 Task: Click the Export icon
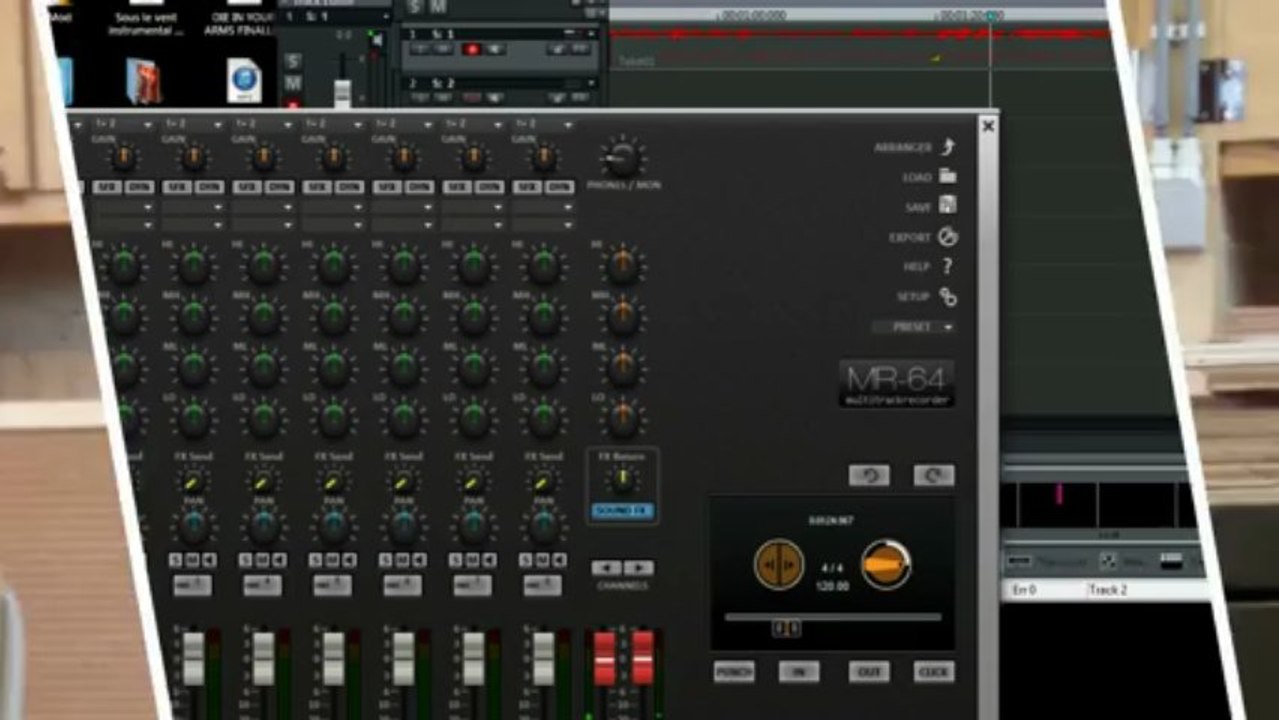(x=947, y=237)
